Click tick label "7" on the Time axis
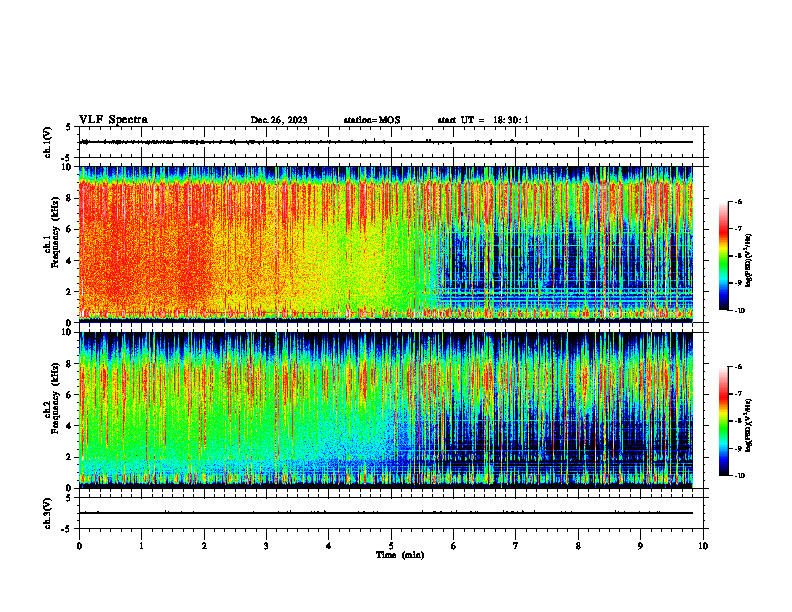This screenshot has height=612, width=792. (516, 546)
